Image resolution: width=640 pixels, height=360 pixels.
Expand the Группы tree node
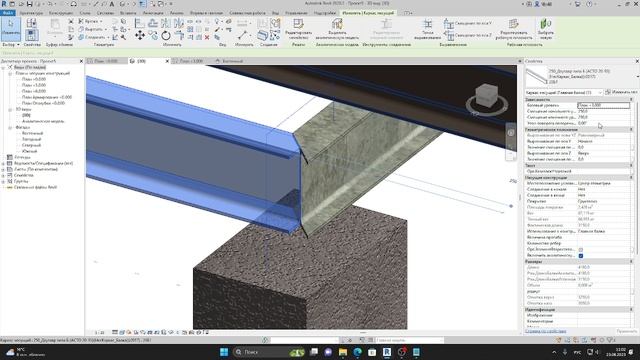(4, 181)
